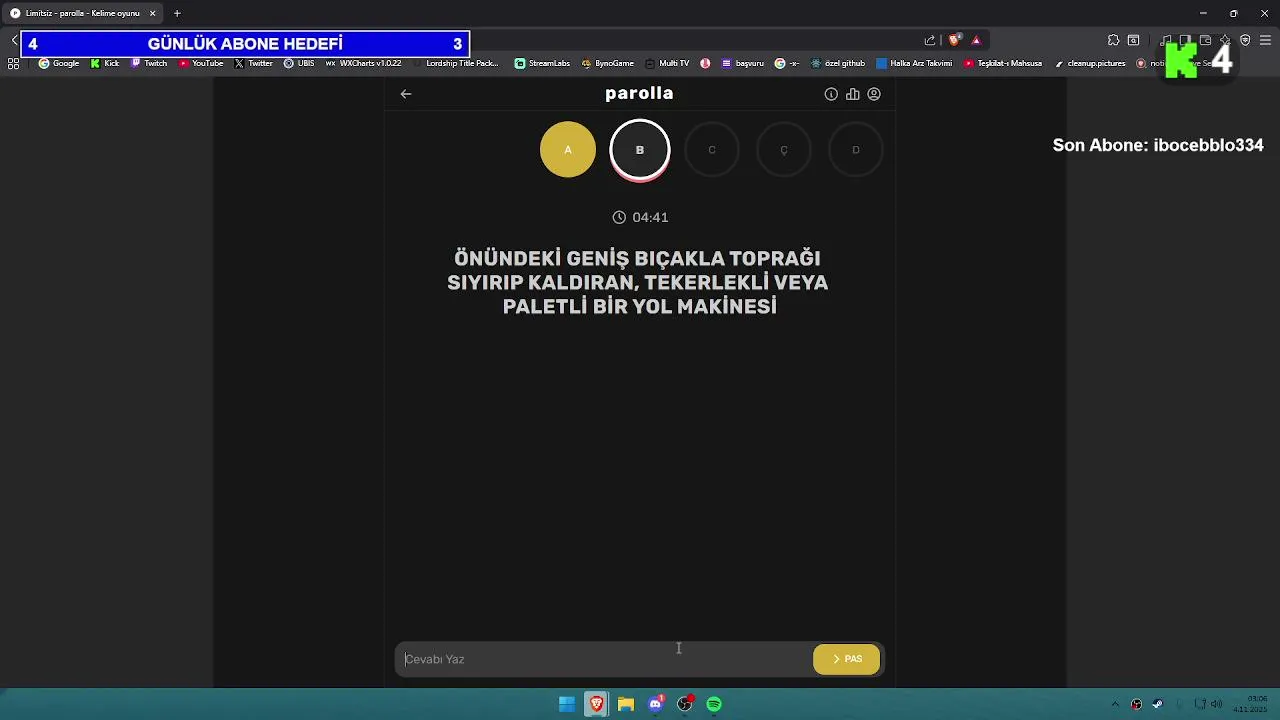Open Discord from the taskbar
The width and height of the screenshot is (1280, 720).
click(x=656, y=704)
